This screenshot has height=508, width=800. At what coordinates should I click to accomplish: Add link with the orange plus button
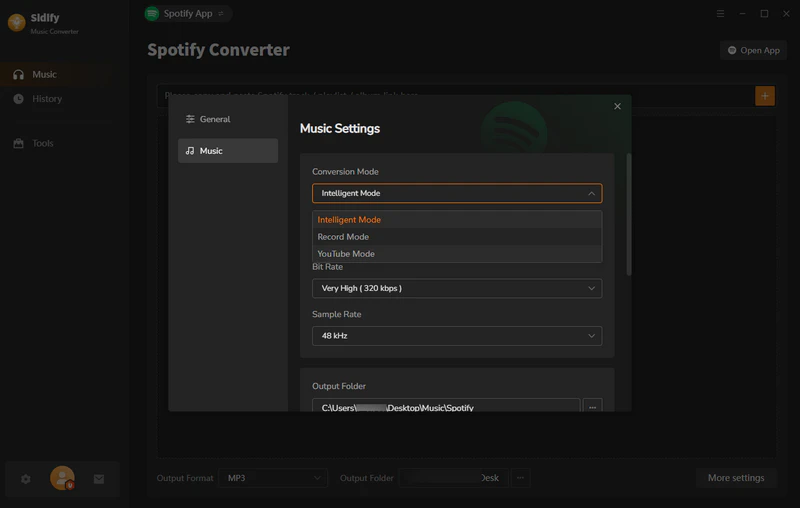(x=765, y=96)
